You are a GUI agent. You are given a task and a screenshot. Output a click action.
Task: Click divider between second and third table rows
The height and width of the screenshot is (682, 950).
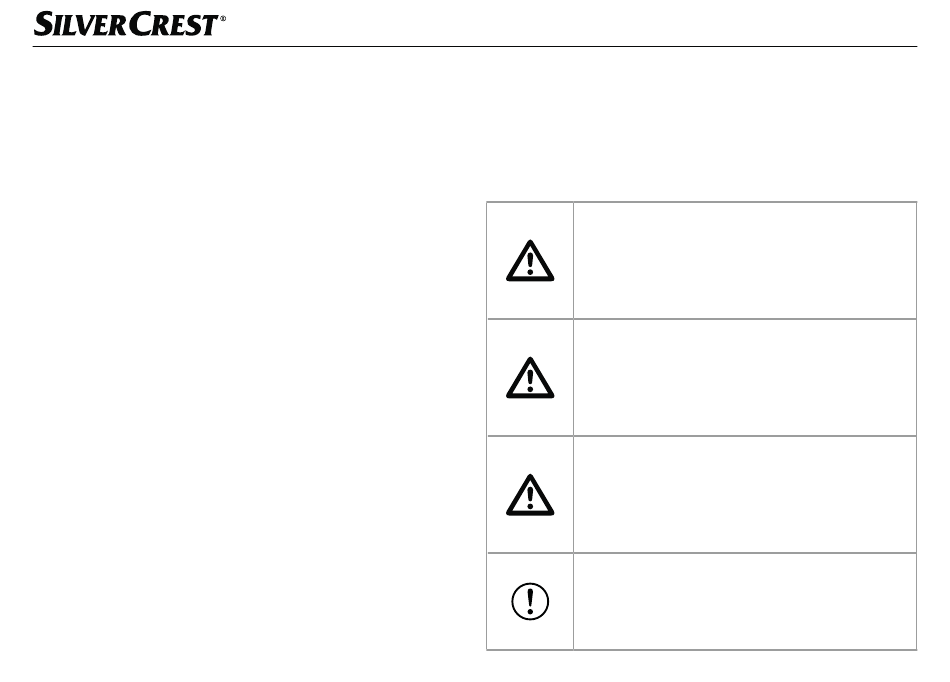[x=702, y=435]
